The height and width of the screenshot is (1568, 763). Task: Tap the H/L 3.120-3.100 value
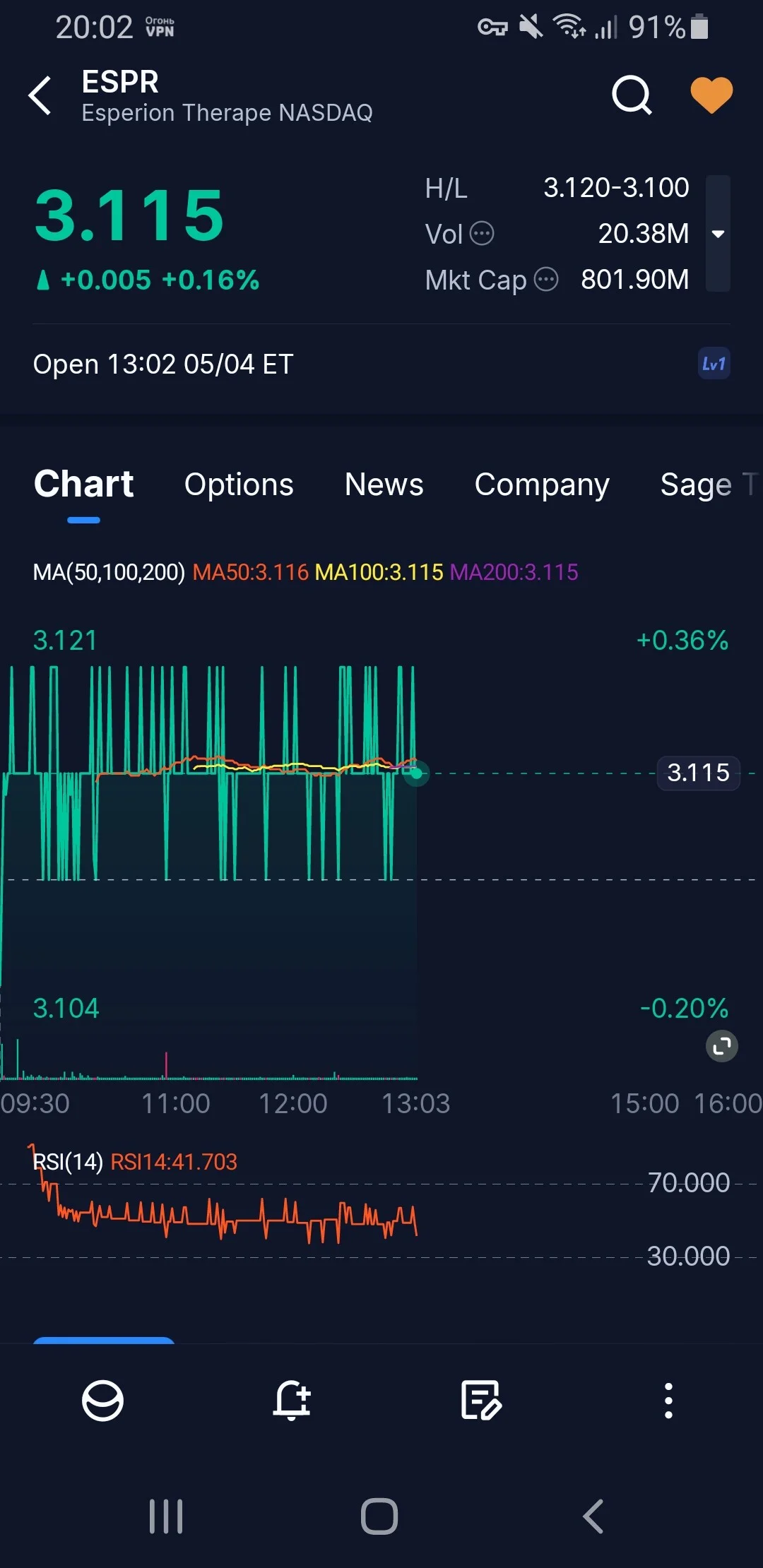[x=616, y=188]
